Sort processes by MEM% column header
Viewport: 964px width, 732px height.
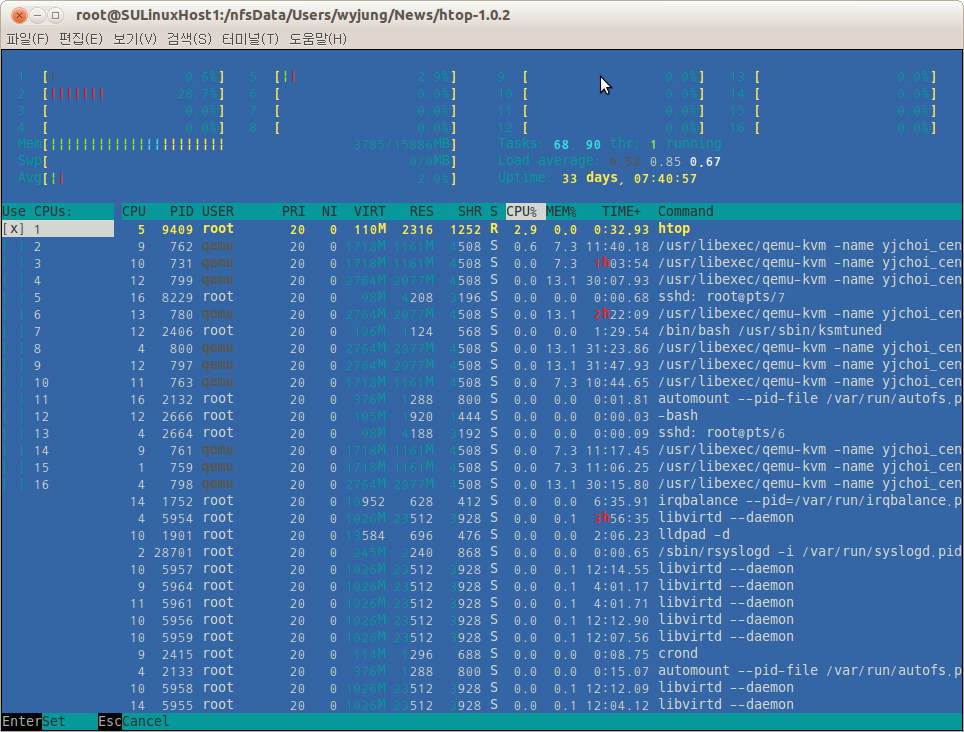tap(561, 211)
